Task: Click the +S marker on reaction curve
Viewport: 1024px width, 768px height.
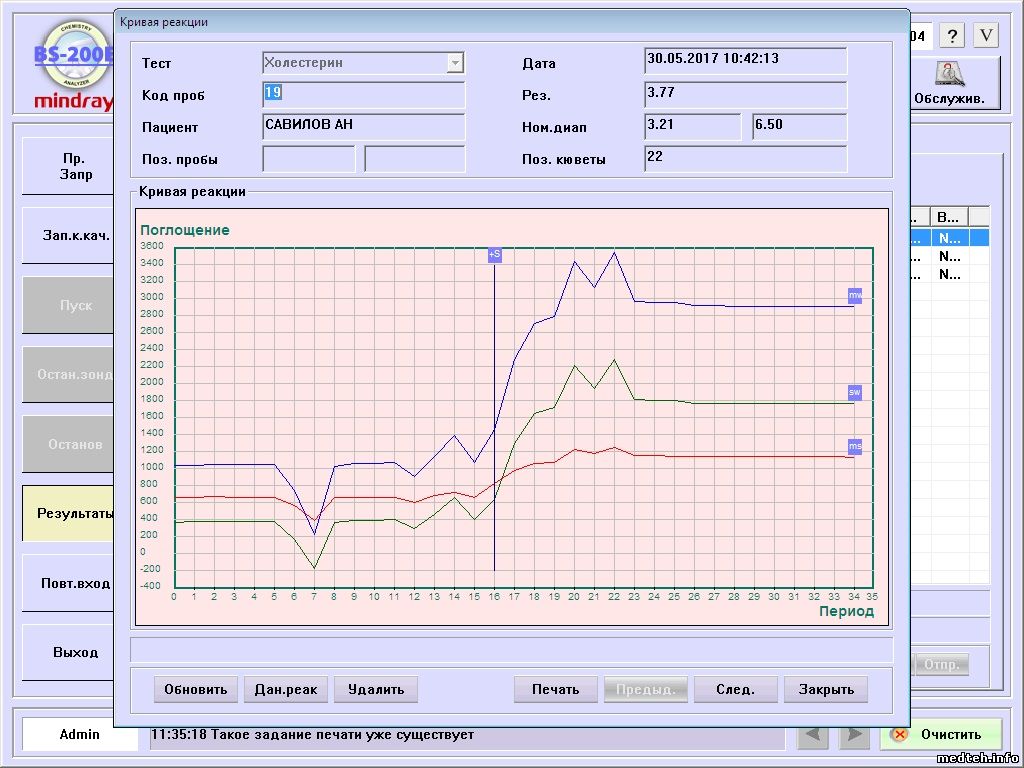Action: [494, 255]
